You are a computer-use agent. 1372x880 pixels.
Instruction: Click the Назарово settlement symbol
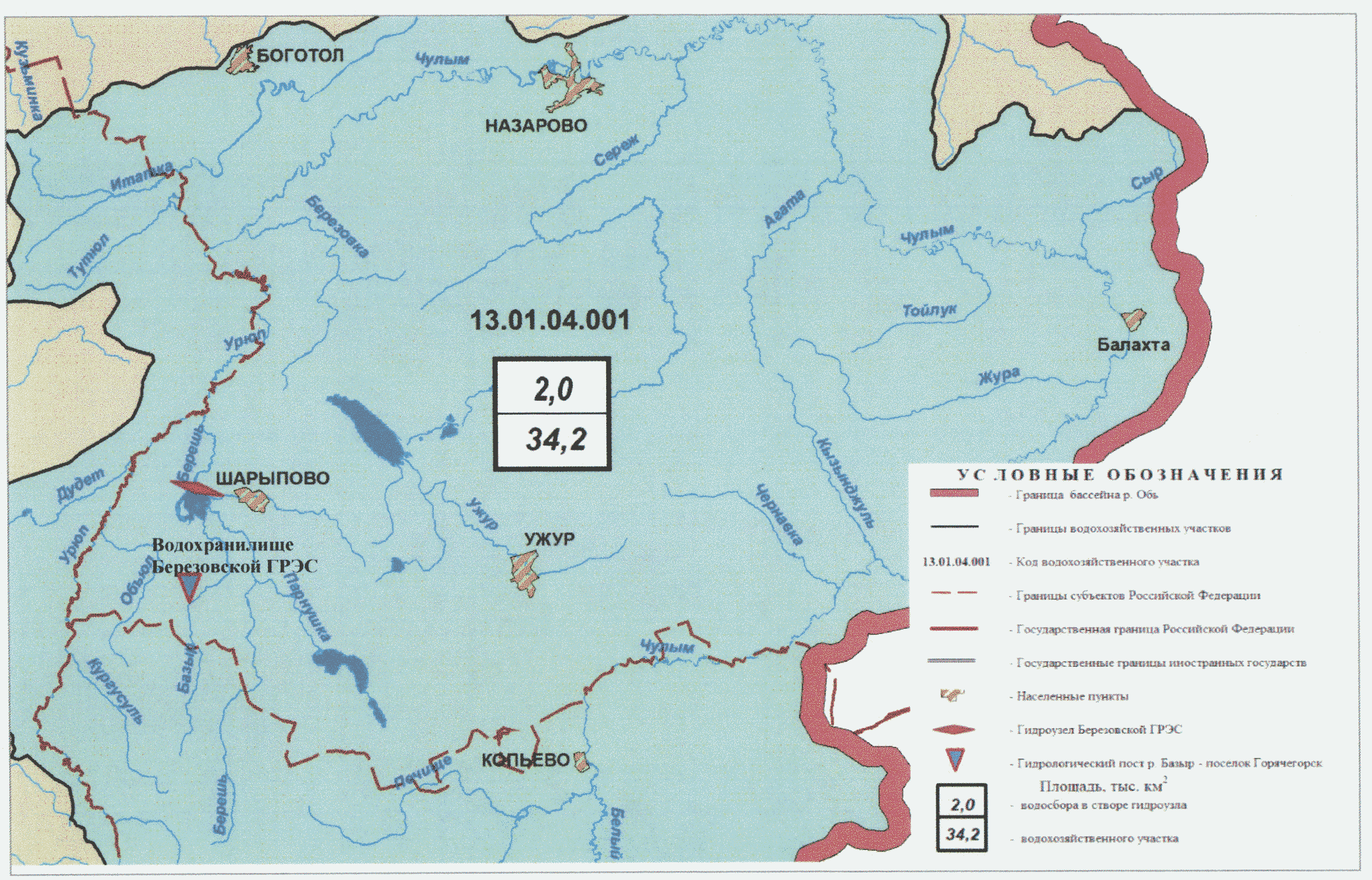(x=571, y=80)
